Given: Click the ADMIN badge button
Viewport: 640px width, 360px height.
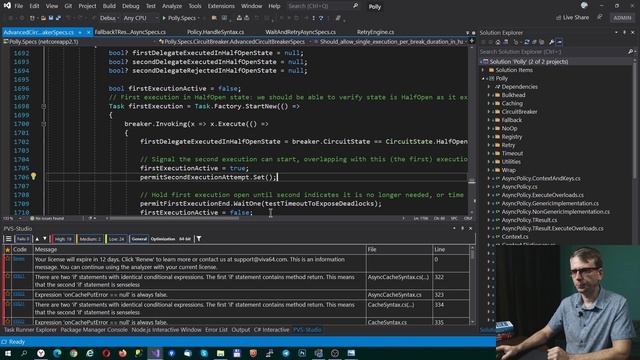Looking at the screenshot, I should coord(622,18).
